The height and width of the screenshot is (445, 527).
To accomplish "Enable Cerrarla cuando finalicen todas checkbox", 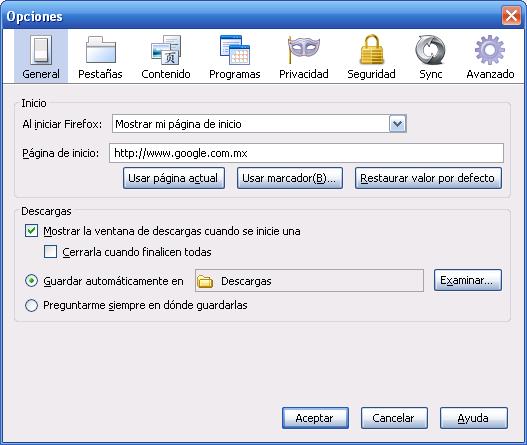I will click(x=50, y=251).
